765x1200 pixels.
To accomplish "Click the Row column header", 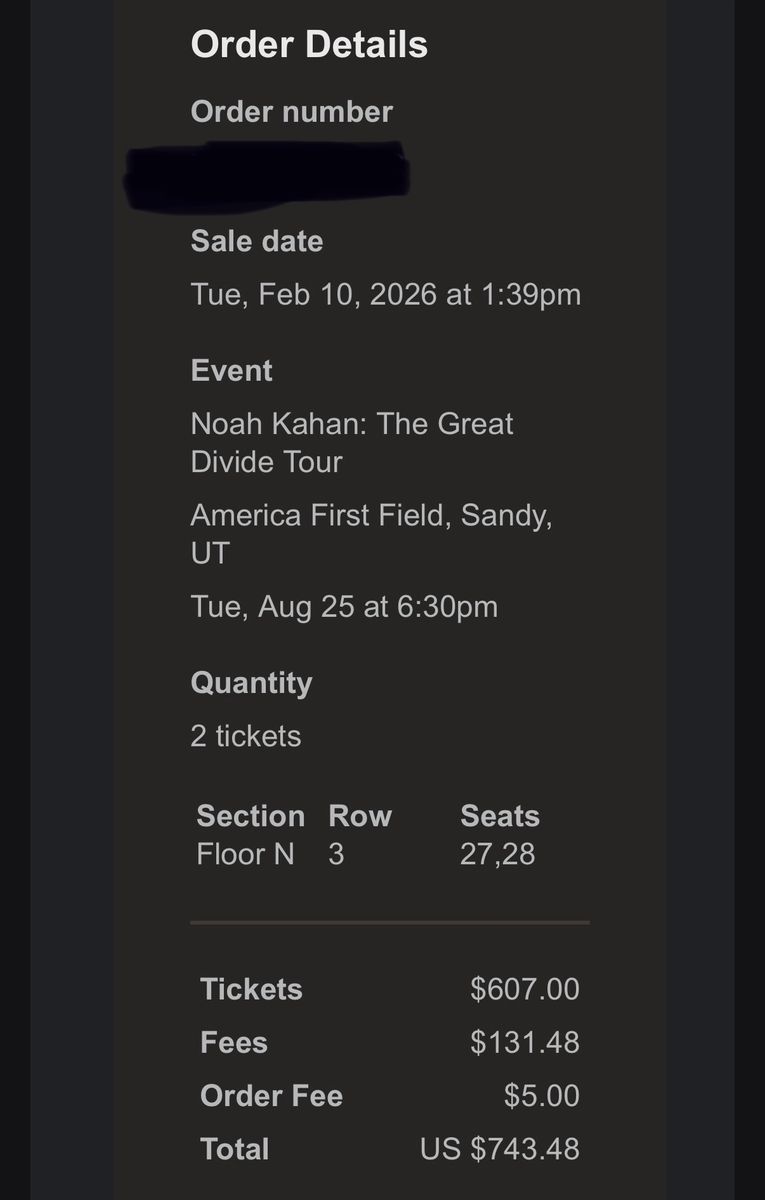I will 360,816.
